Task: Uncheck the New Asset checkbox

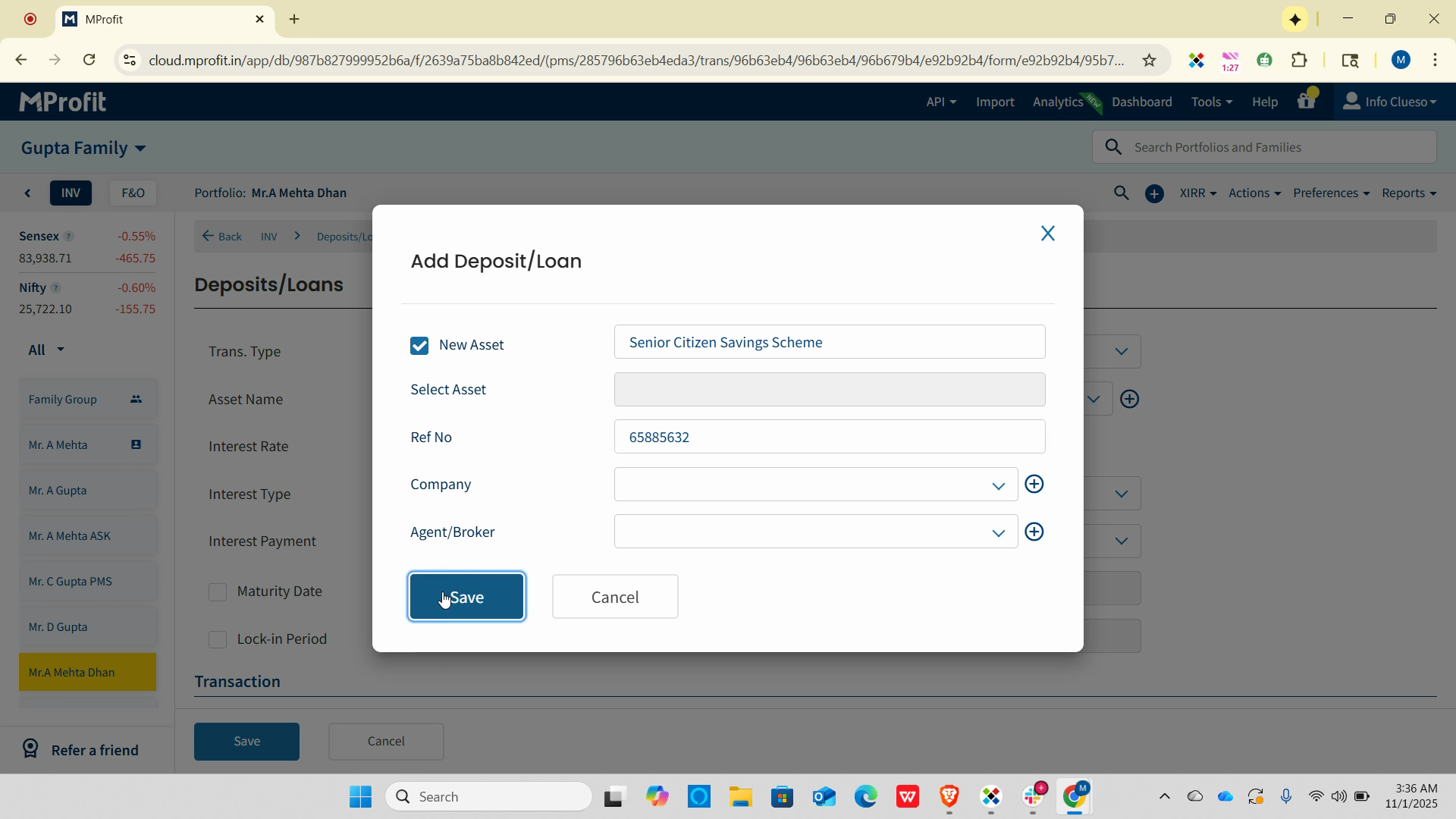Action: tap(419, 346)
